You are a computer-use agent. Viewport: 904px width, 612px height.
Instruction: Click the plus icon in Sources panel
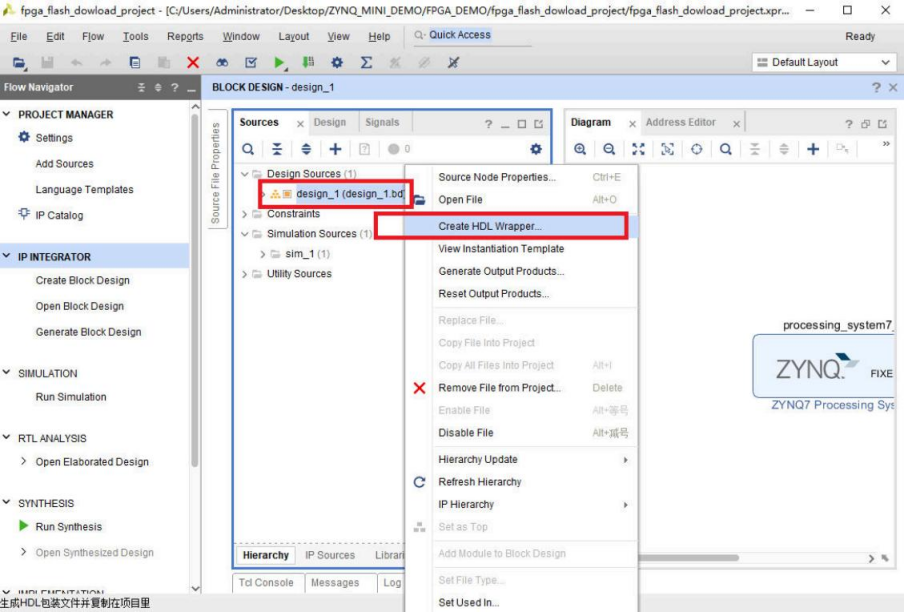pos(335,149)
